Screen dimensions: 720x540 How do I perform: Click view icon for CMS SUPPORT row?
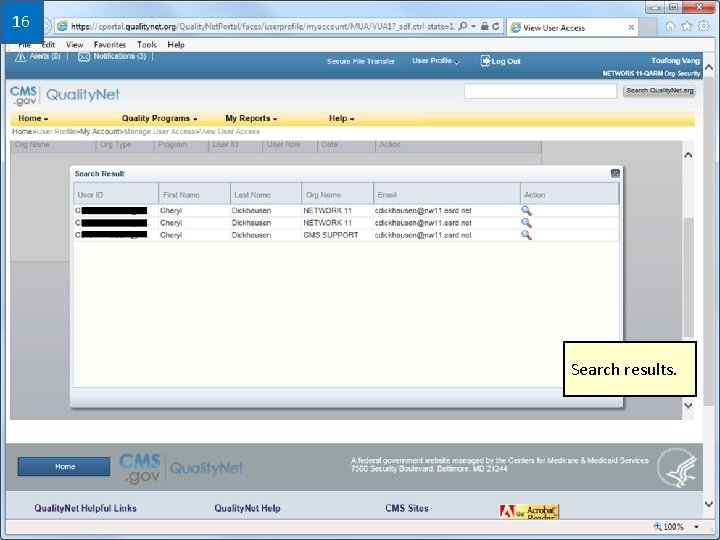click(x=526, y=235)
